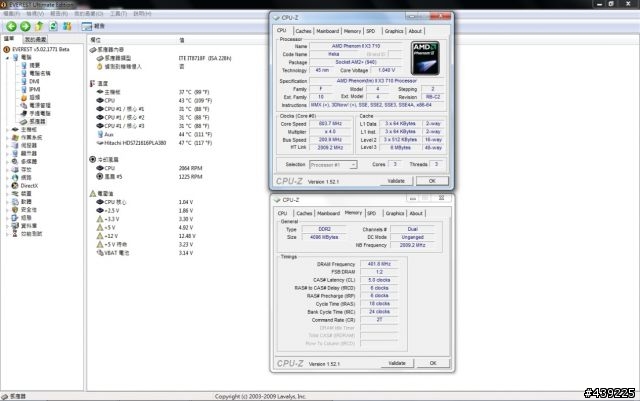Click the 資料庫 database icon
Image resolution: width=640 pixels, height=401 pixels.
pos(15,226)
